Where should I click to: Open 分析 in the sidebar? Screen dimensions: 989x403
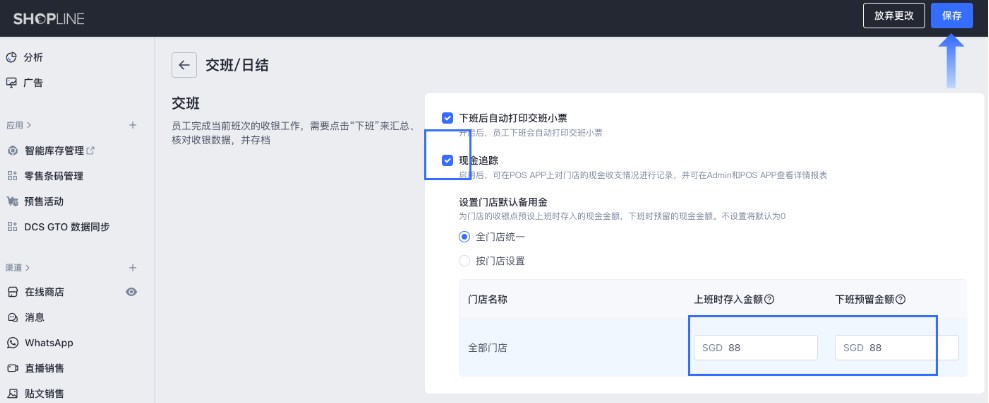click(x=33, y=57)
